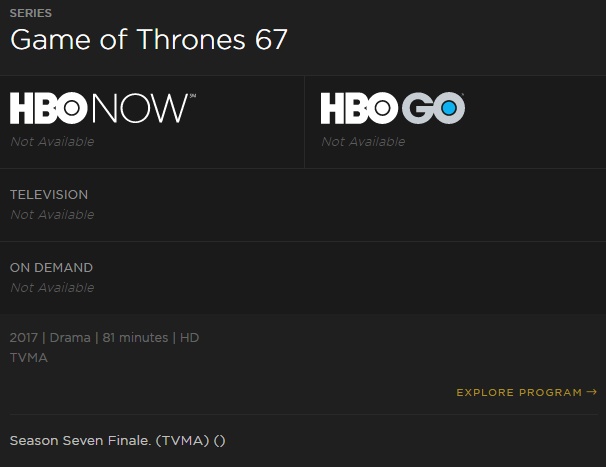
Task: Click the gray GO letters of the logo
Action: (433, 108)
